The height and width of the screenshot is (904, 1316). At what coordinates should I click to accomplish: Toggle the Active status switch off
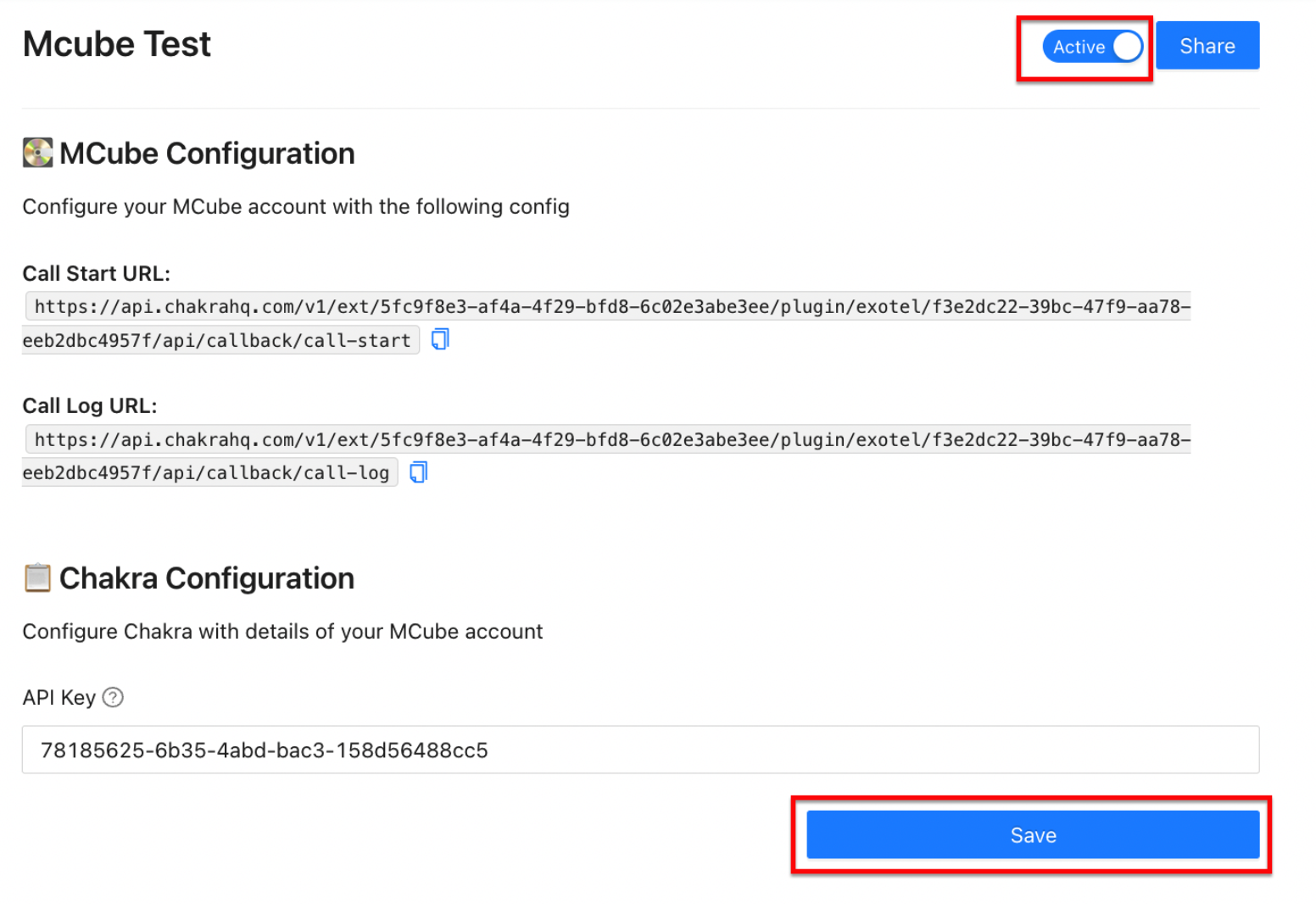point(1092,47)
